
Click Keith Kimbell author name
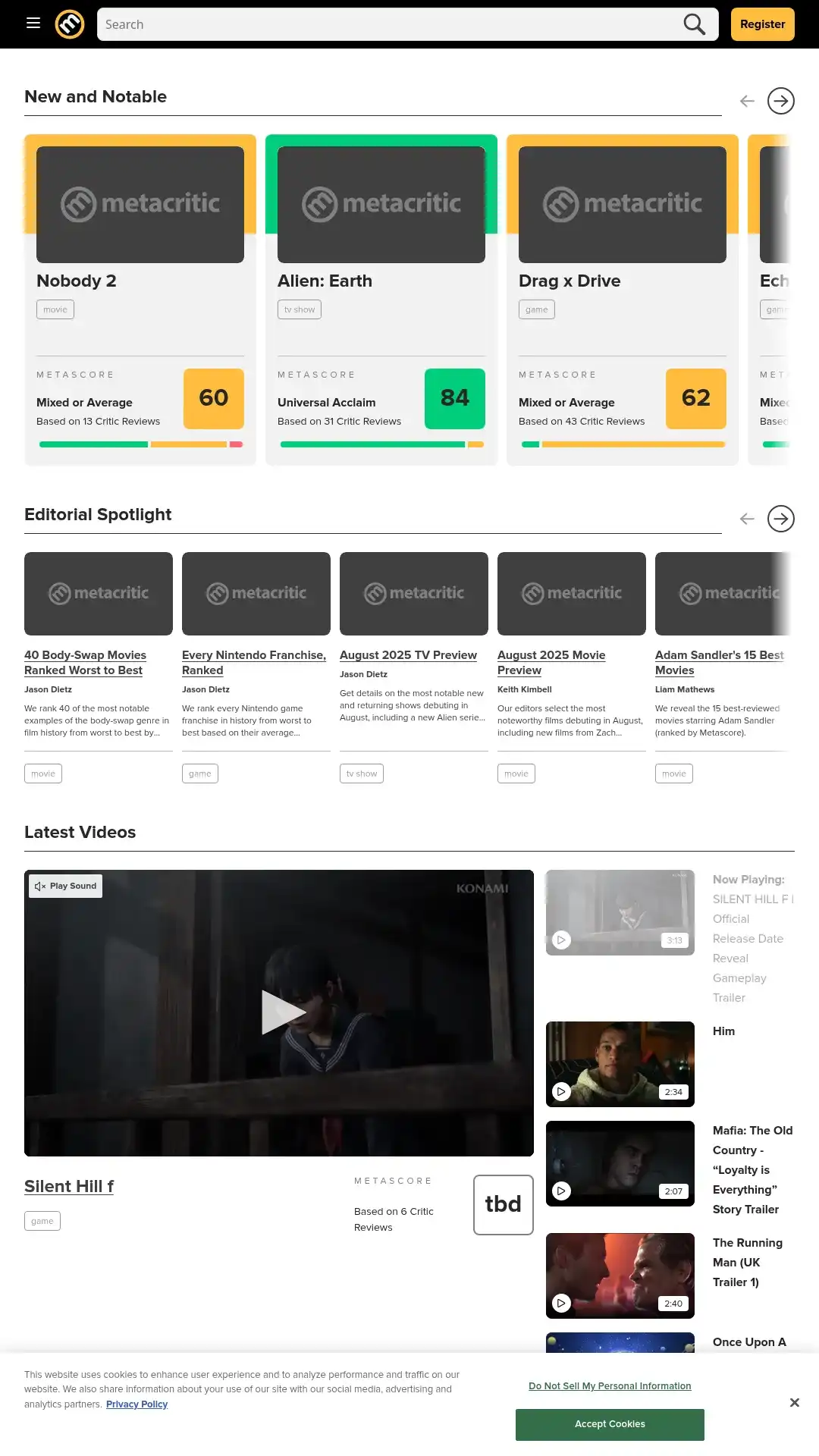(x=525, y=689)
